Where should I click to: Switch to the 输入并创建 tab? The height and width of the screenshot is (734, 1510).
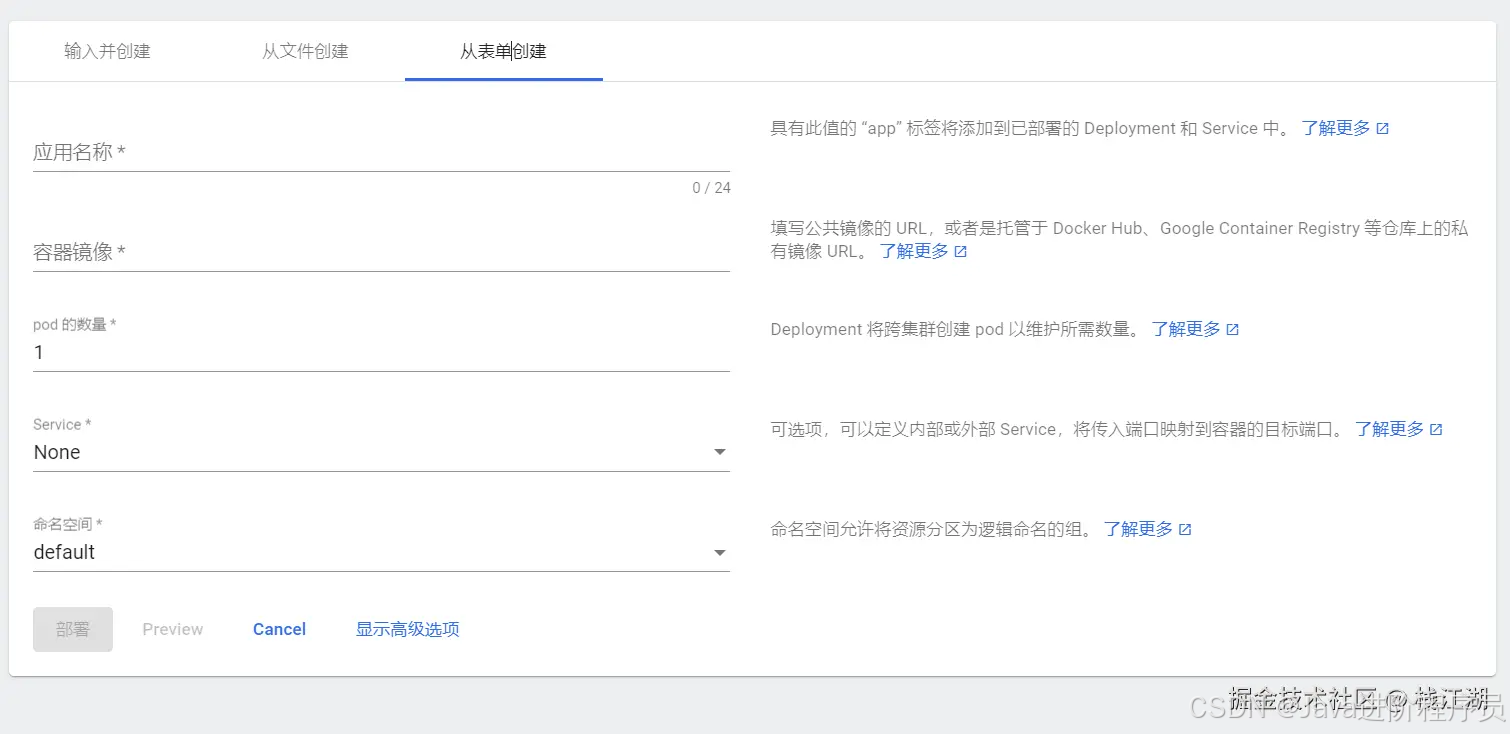pos(107,51)
